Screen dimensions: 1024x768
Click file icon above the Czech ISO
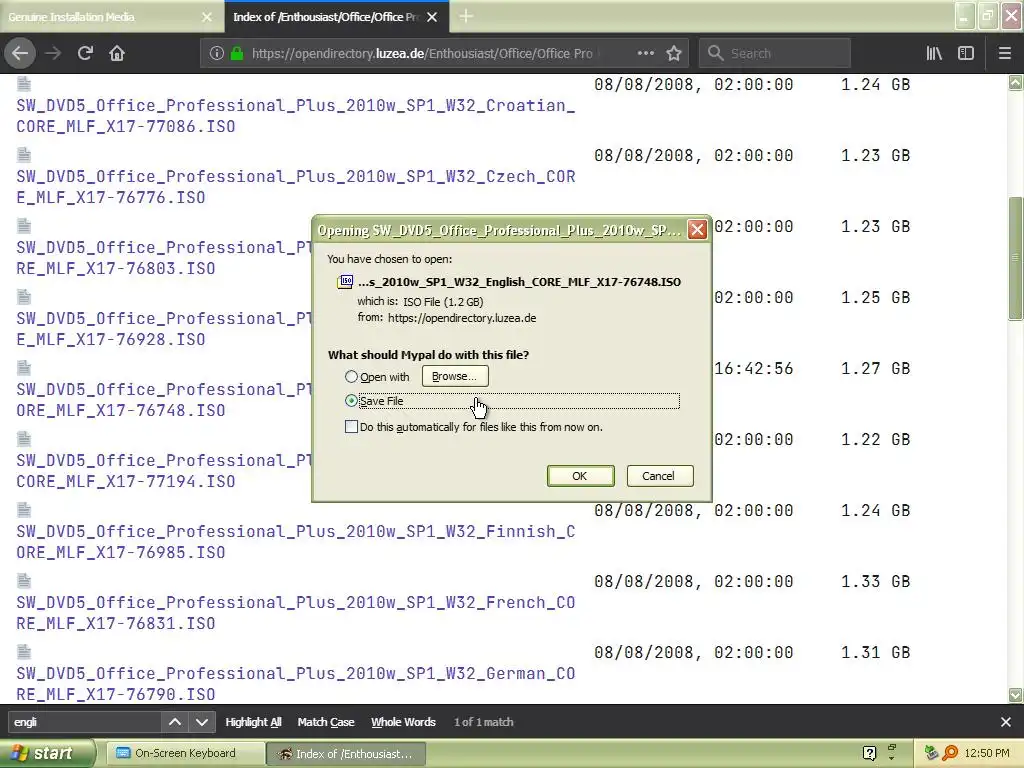24,155
